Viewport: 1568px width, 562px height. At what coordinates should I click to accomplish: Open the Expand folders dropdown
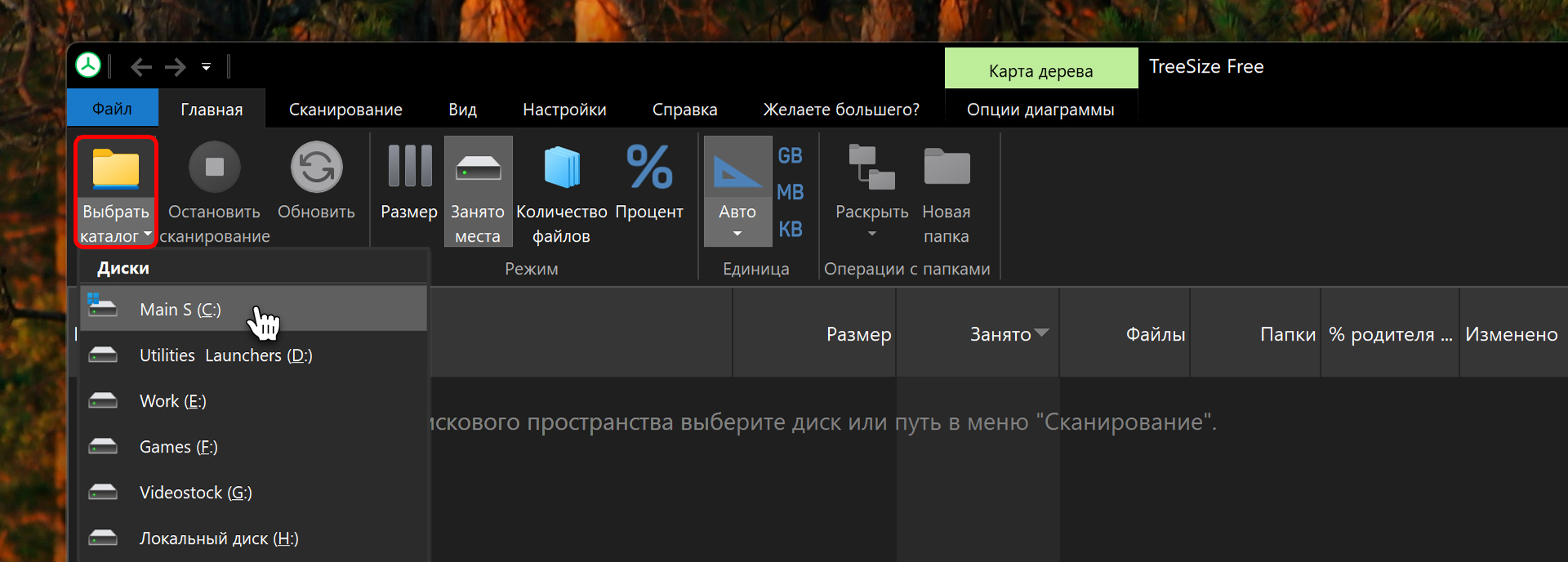(x=871, y=233)
